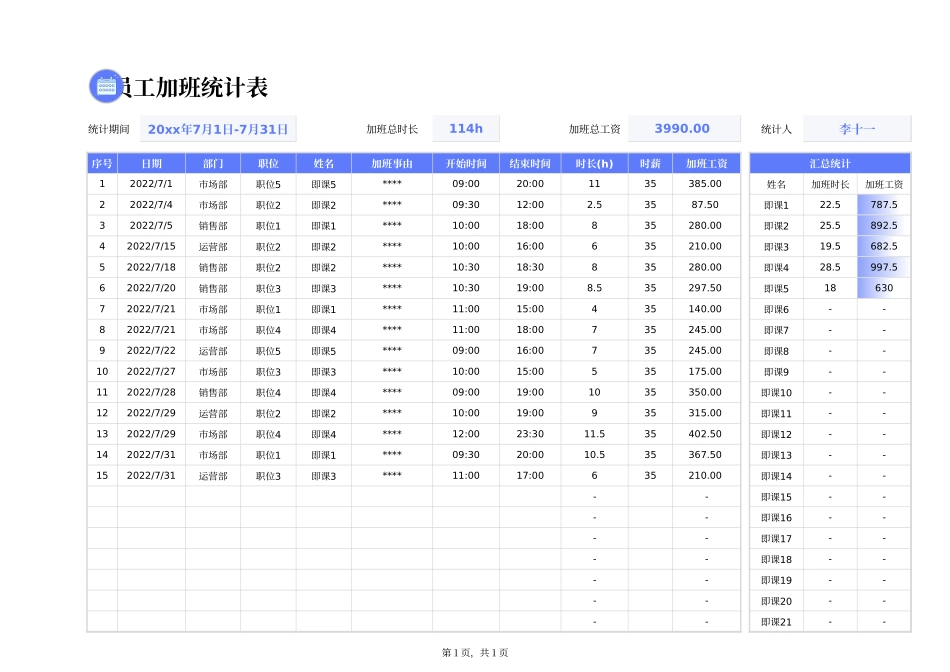The height and width of the screenshot is (672, 950).
Task: Select the 23:30 end time cell in row 13
Action: [x=530, y=434]
